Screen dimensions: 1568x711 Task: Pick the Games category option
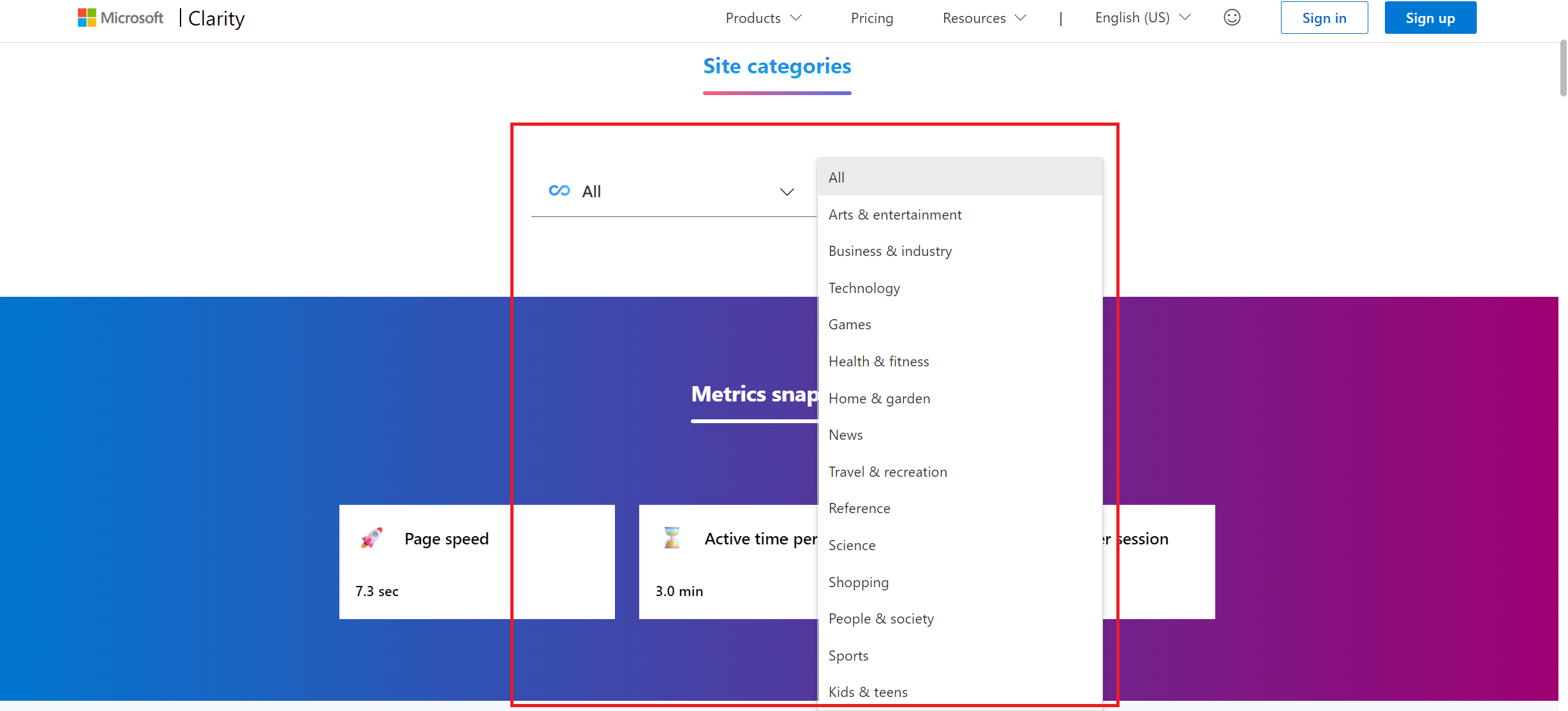pos(849,325)
